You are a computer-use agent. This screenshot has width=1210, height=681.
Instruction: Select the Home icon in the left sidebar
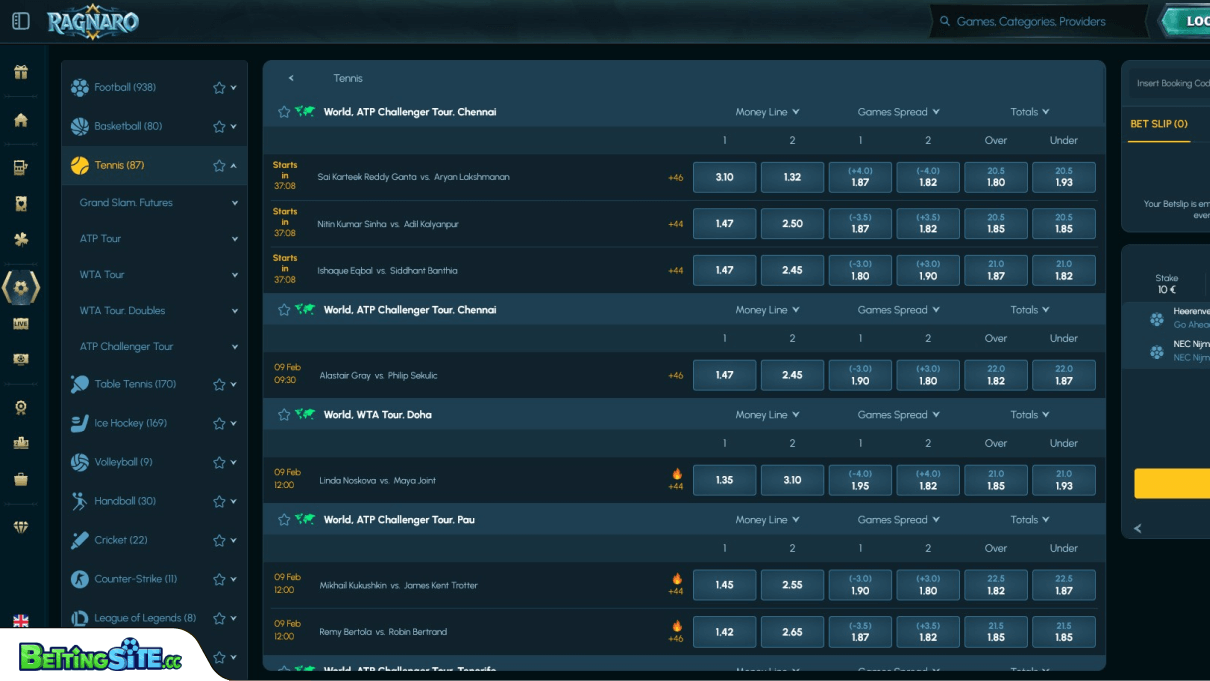coord(20,119)
